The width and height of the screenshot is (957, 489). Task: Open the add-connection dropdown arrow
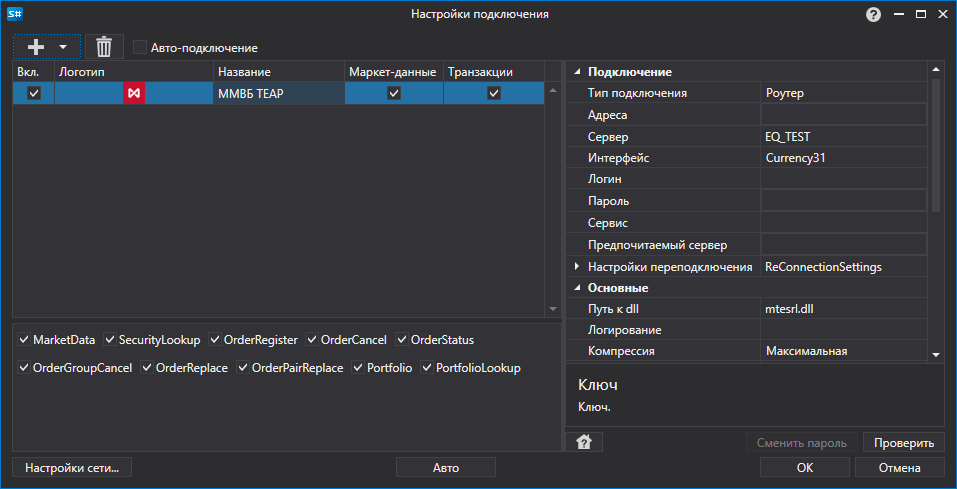click(63, 47)
